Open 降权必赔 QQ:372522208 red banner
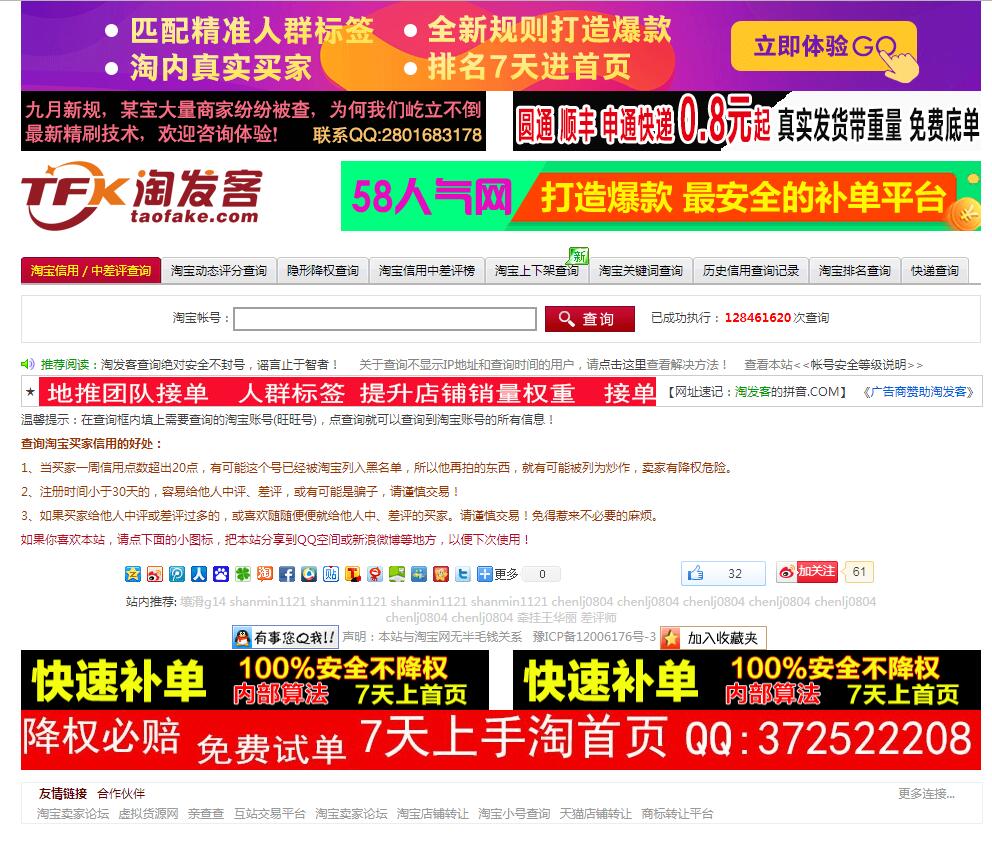 coord(500,740)
